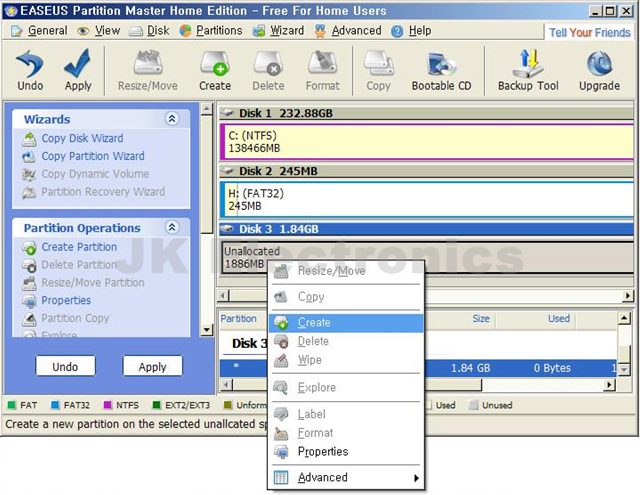Click Delete Partition in sidebar
640x495 pixels.
tap(69, 265)
